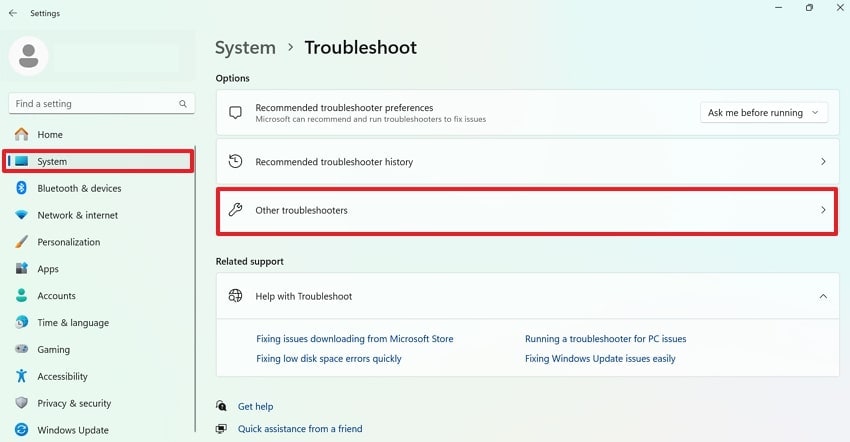This screenshot has width=850, height=442.
Task: Click the wrench icon for Other troubleshooters
Action: [235, 210]
